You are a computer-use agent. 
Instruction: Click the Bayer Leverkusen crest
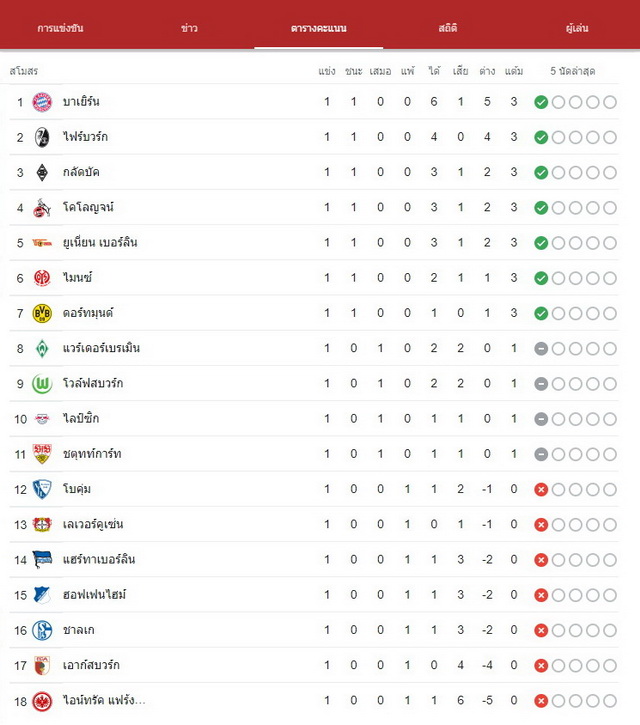click(42, 524)
